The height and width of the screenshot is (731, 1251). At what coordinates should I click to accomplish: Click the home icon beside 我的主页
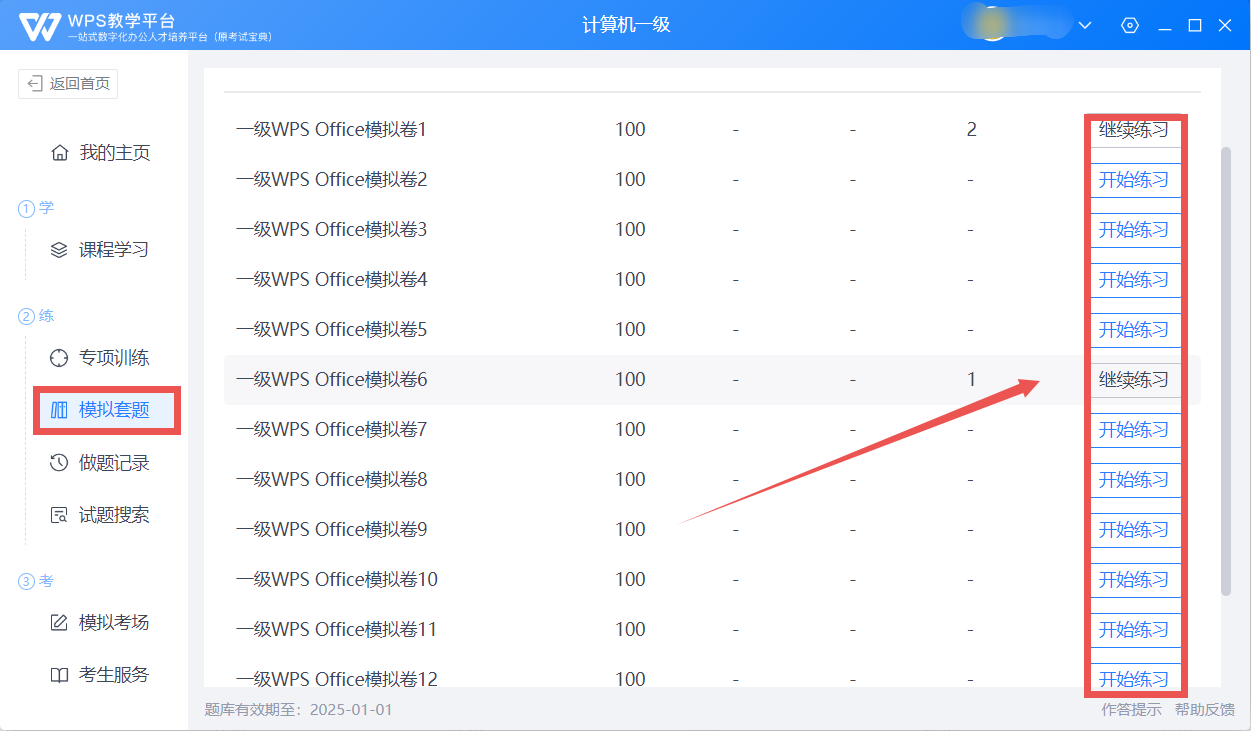pyautogui.click(x=59, y=153)
